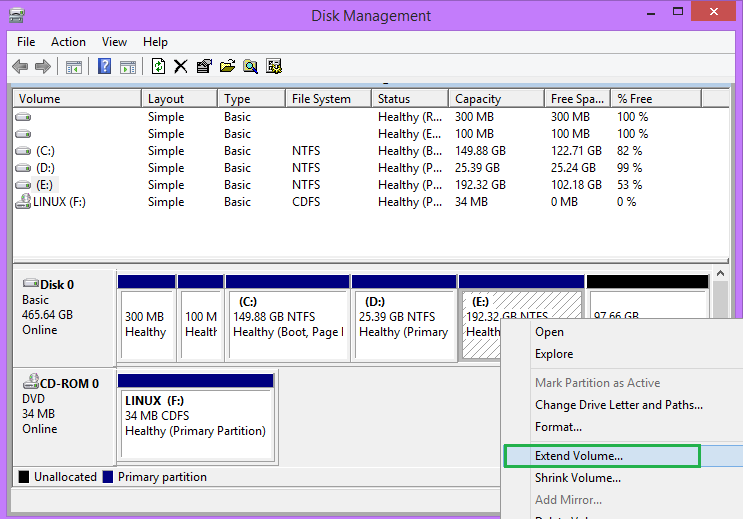Open the View menu
Viewport: 743px width, 519px height.
[x=114, y=42]
